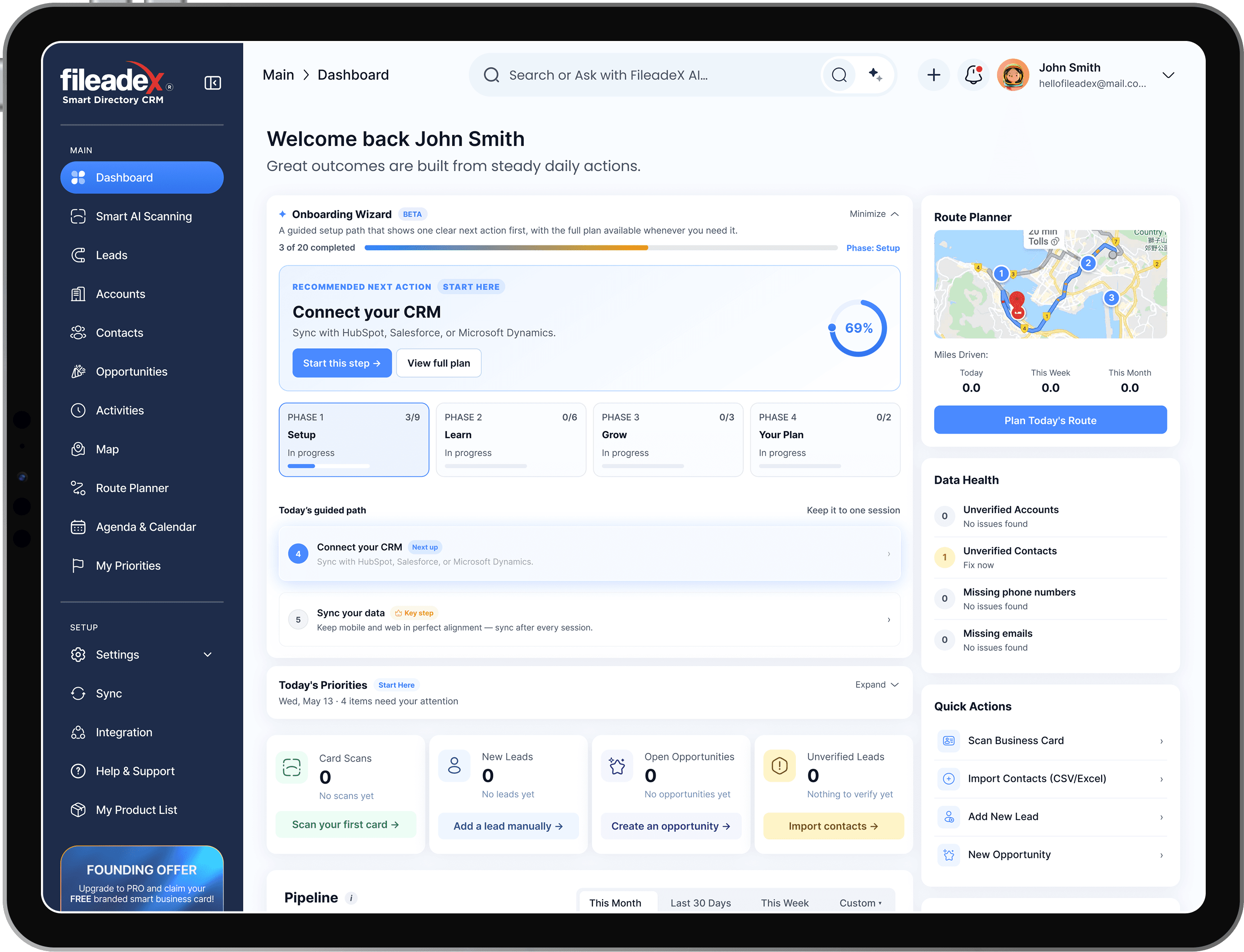Open Route Planner in the sidebar menu
The image size is (1244, 952).
pos(142,488)
